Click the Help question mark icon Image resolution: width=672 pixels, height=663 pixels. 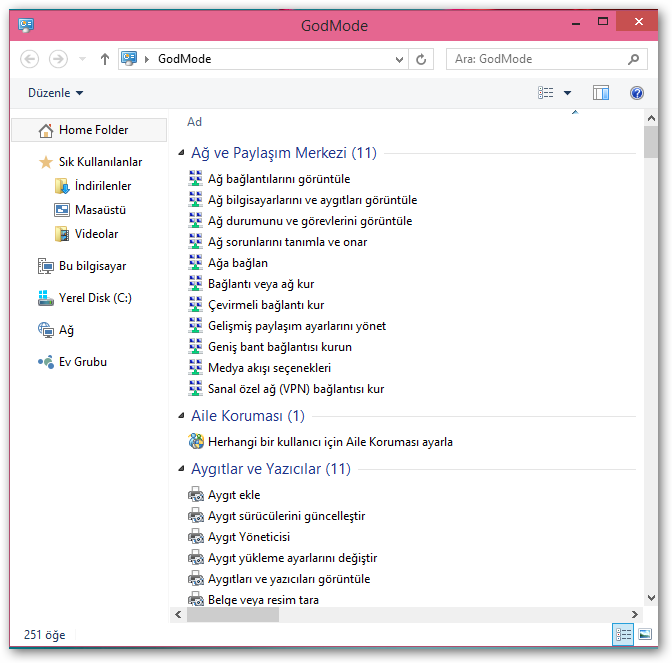[637, 93]
